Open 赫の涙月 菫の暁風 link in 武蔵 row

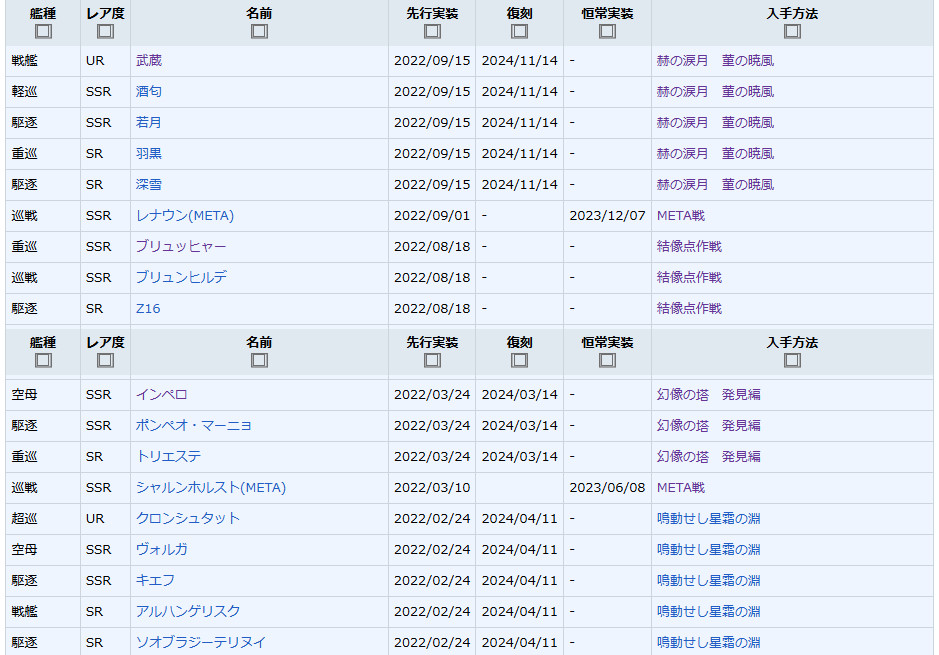[x=715, y=60]
